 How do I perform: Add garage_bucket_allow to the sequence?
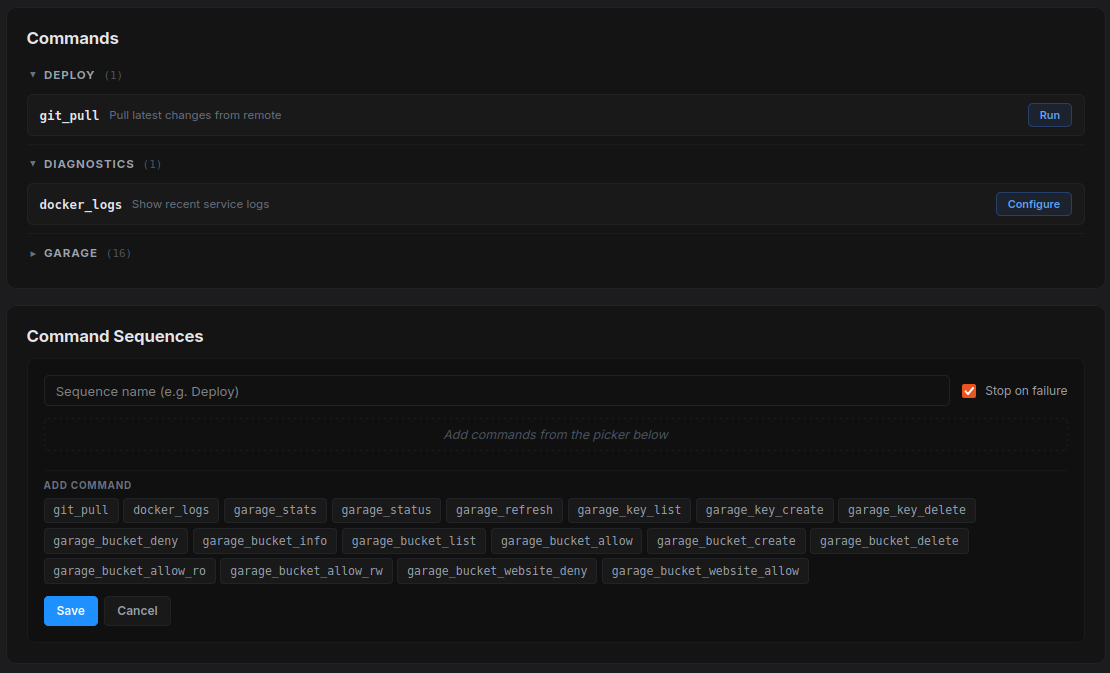coord(567,541)
